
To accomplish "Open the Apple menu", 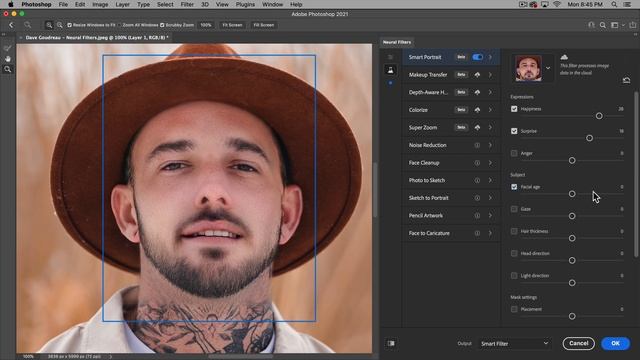I will click(x=11, y=4).
